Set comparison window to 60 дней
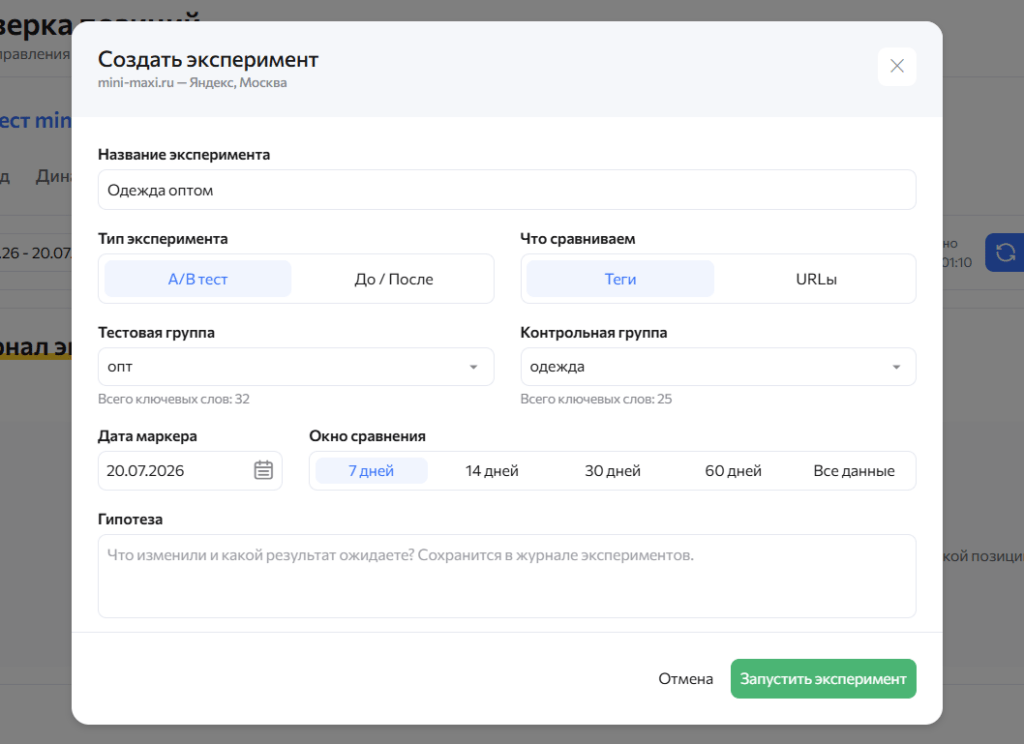1024x744 pixels. [733, 471]
